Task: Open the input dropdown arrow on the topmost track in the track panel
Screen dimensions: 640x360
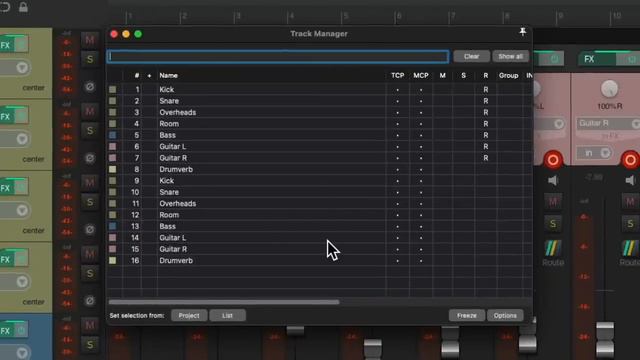Action: [22, 67]
